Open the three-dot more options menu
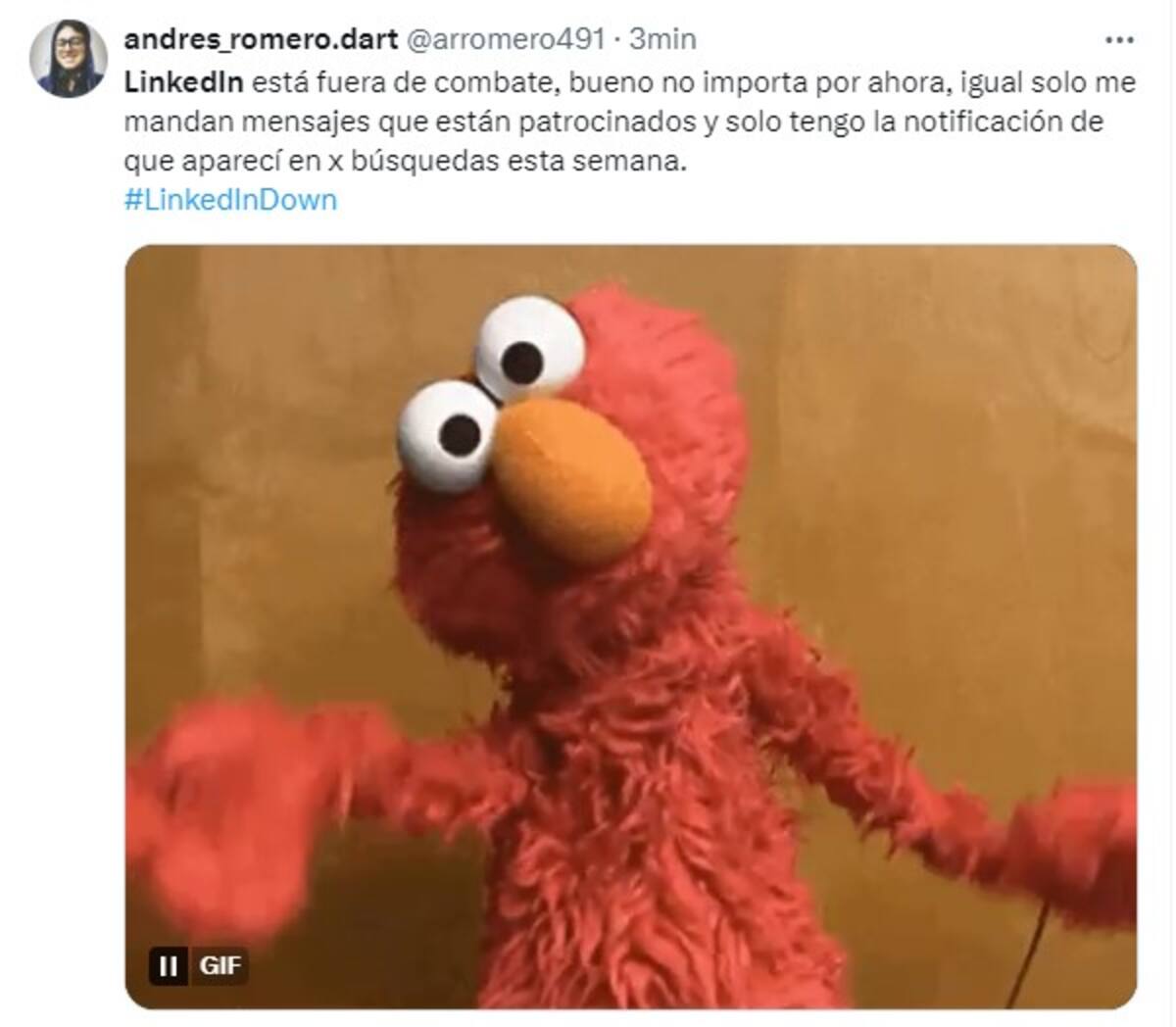This screenshot has height=1027, width=1176. pos(1119,40)
